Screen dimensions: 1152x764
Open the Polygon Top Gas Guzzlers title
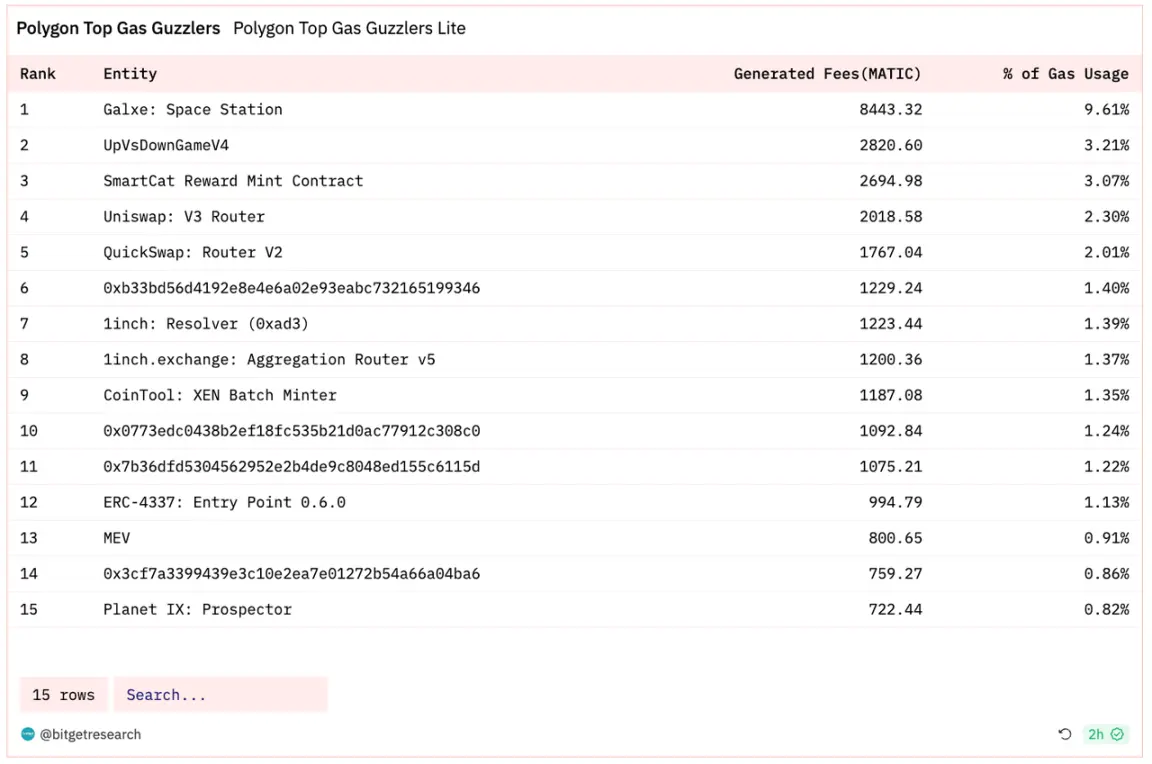pos(118,28)
